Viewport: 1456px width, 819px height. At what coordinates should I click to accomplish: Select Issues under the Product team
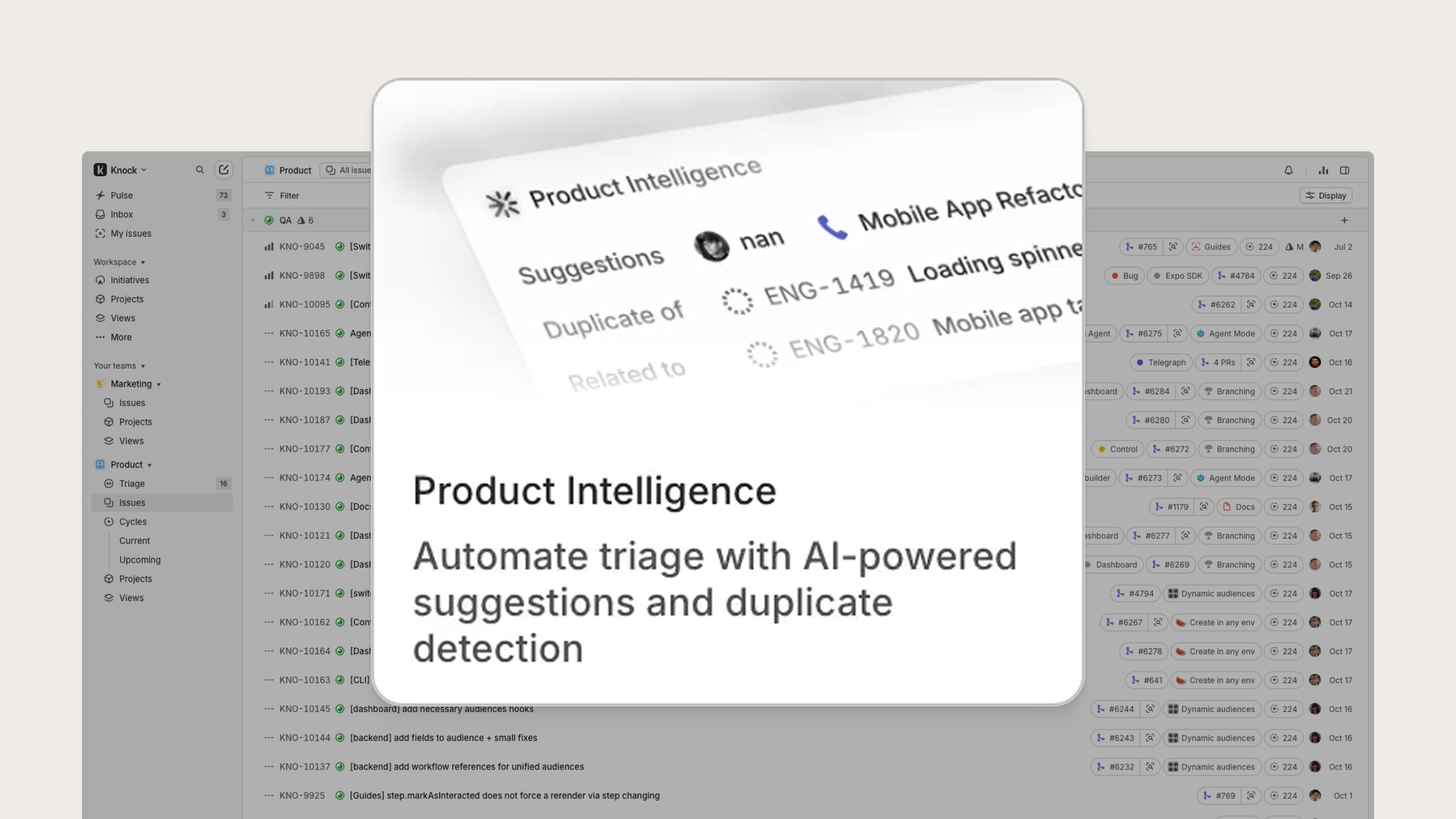pos(132,502)
